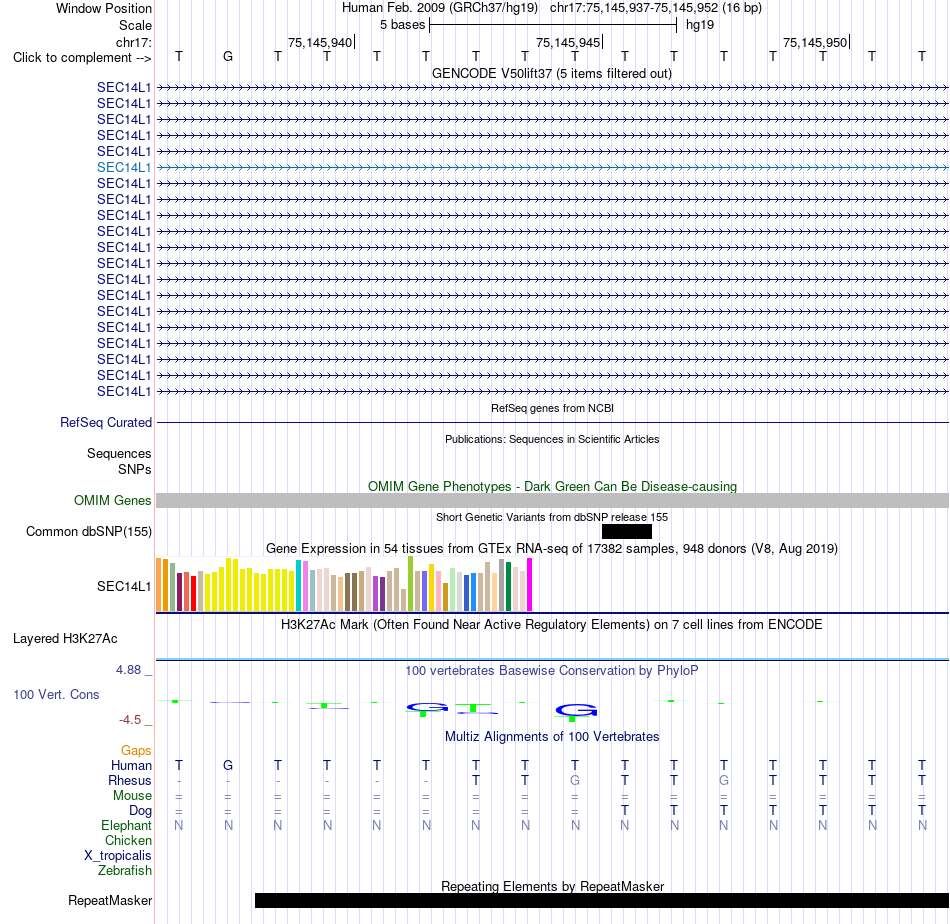Select the G base in the top sequence ruler
Image resolution: width=950 pixels, height=924 pixels.
tap(228, 56)
